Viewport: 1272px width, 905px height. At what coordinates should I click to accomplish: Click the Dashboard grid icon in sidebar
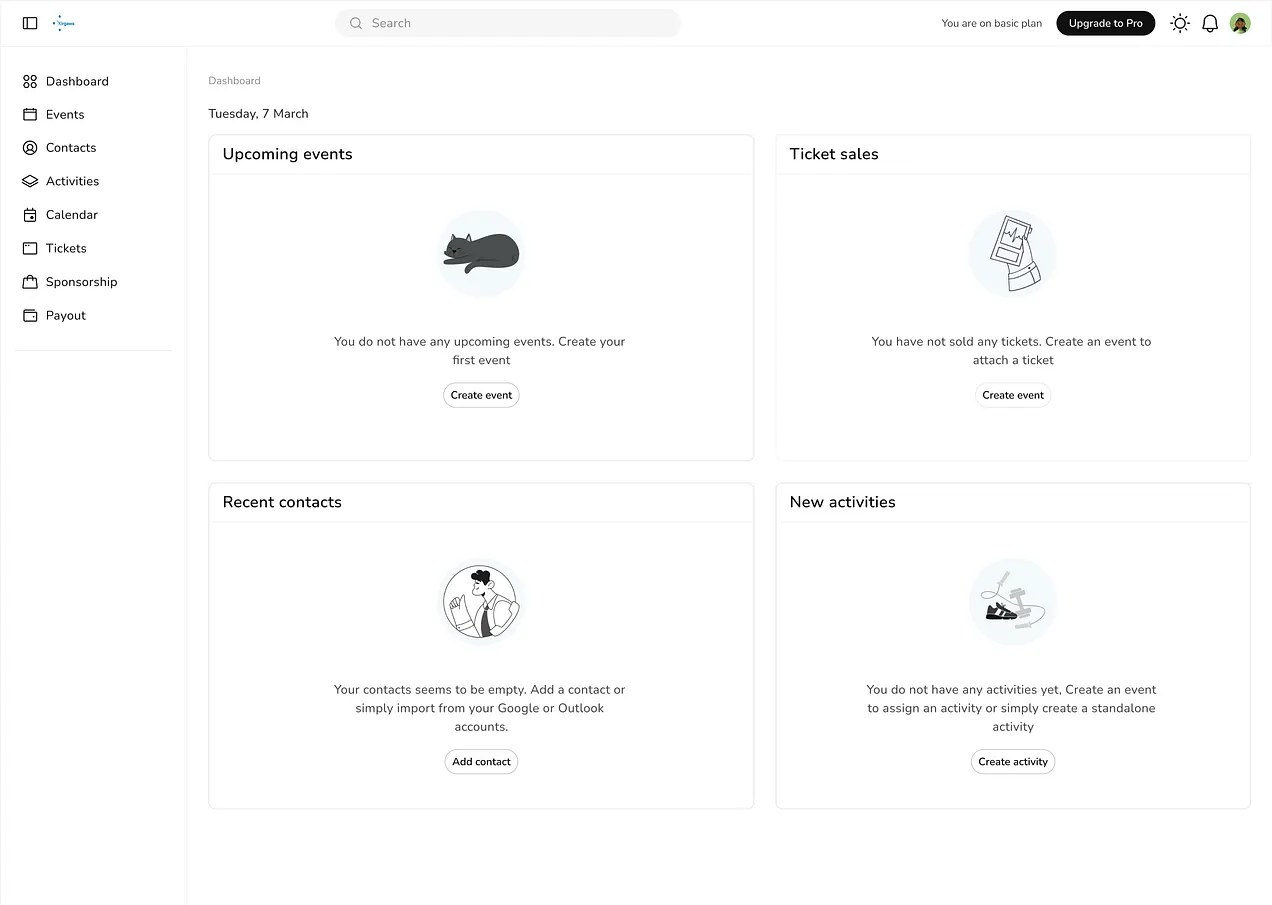(x=30, y=81)
